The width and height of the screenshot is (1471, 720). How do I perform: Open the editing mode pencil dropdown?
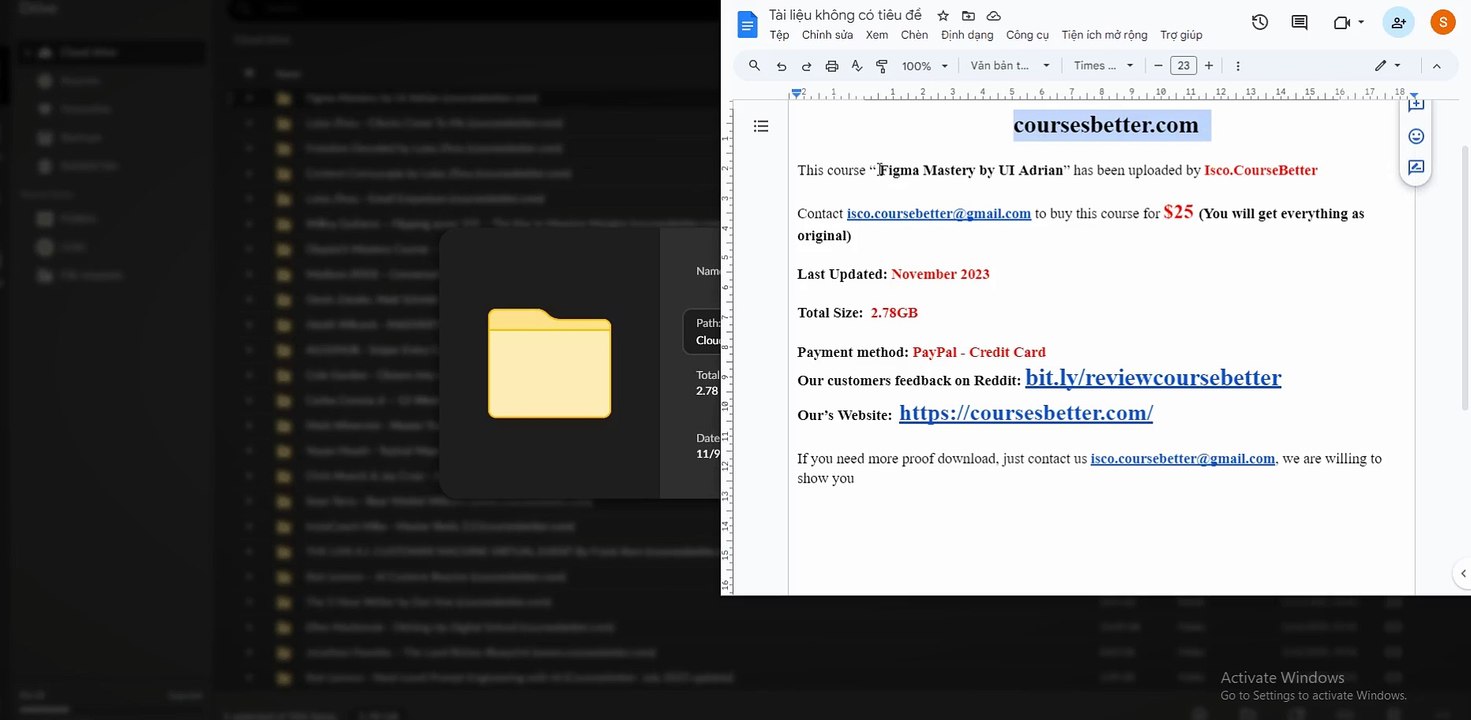pos(1387,66)
